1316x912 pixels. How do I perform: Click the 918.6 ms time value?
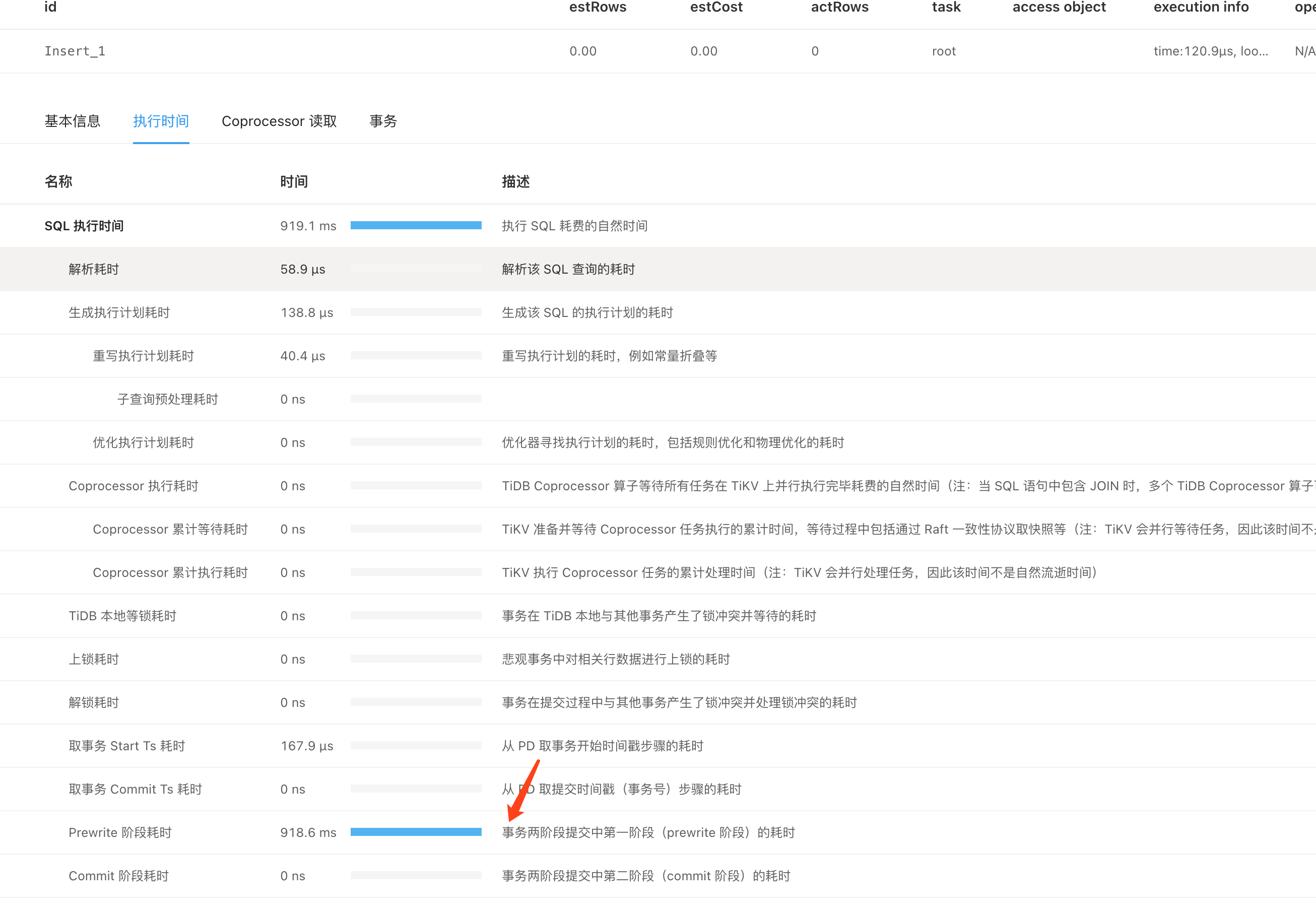pyautogui.click(x=308, y=832)
